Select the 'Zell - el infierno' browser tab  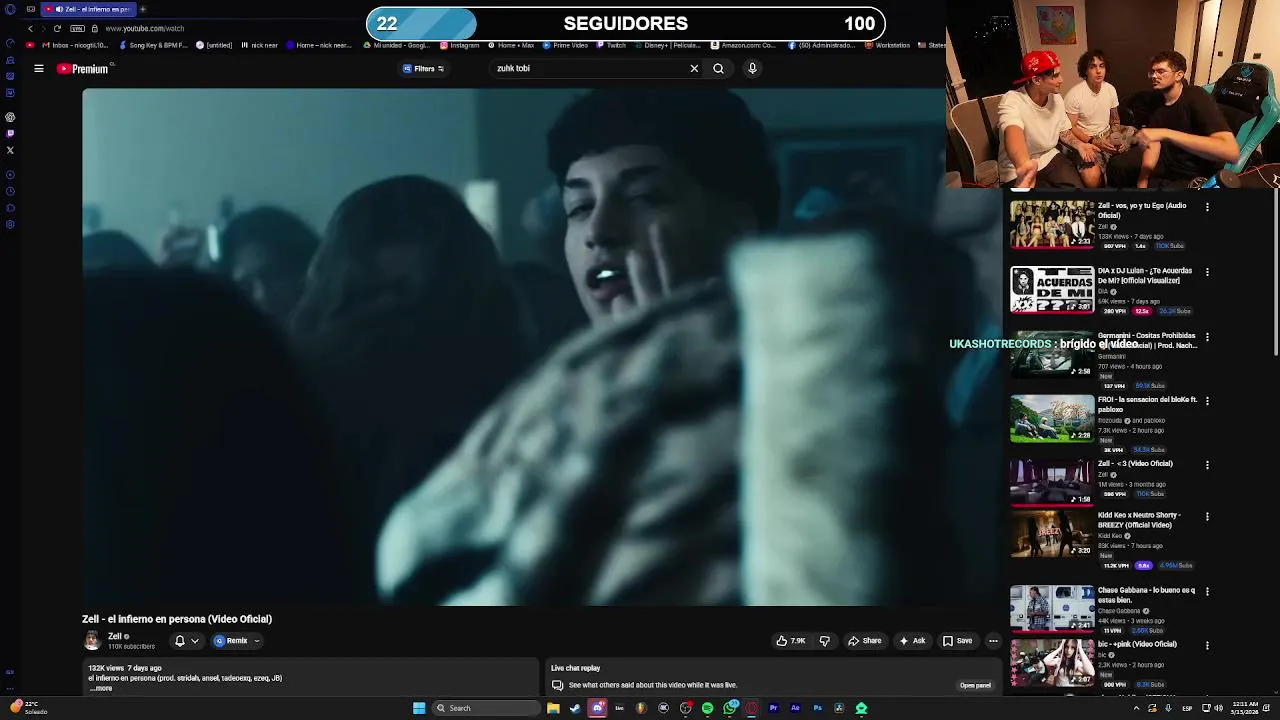point(89,9)
